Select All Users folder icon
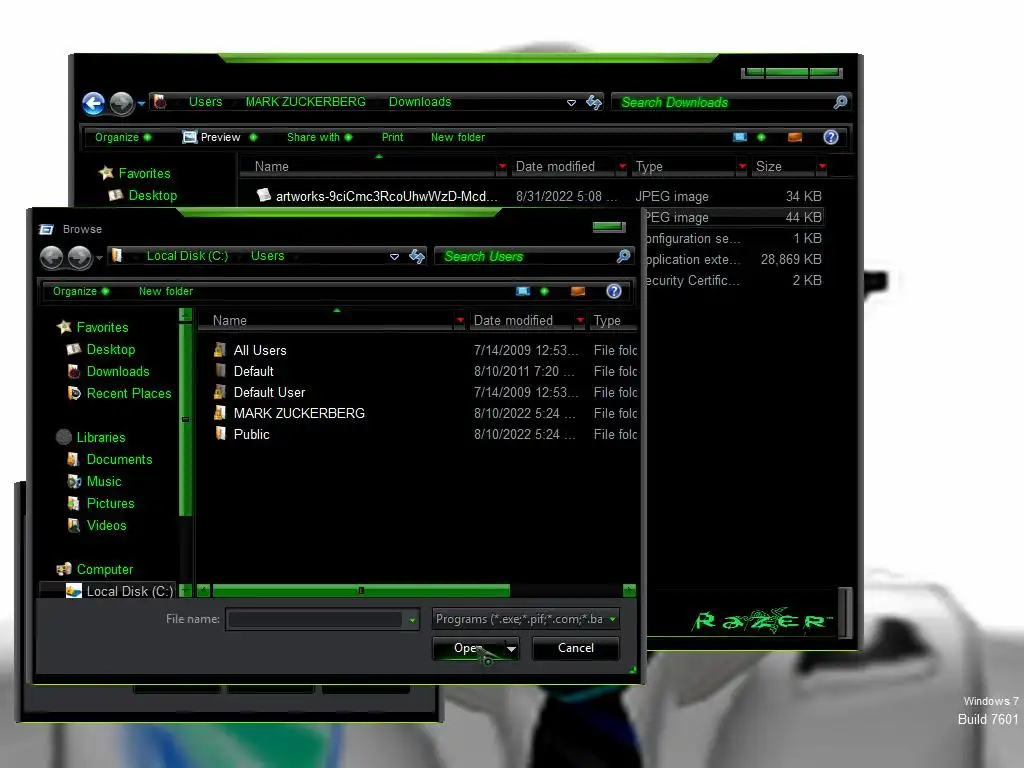Image resolution: width=1024 pixels, height=768 pixels. (220, 350)
